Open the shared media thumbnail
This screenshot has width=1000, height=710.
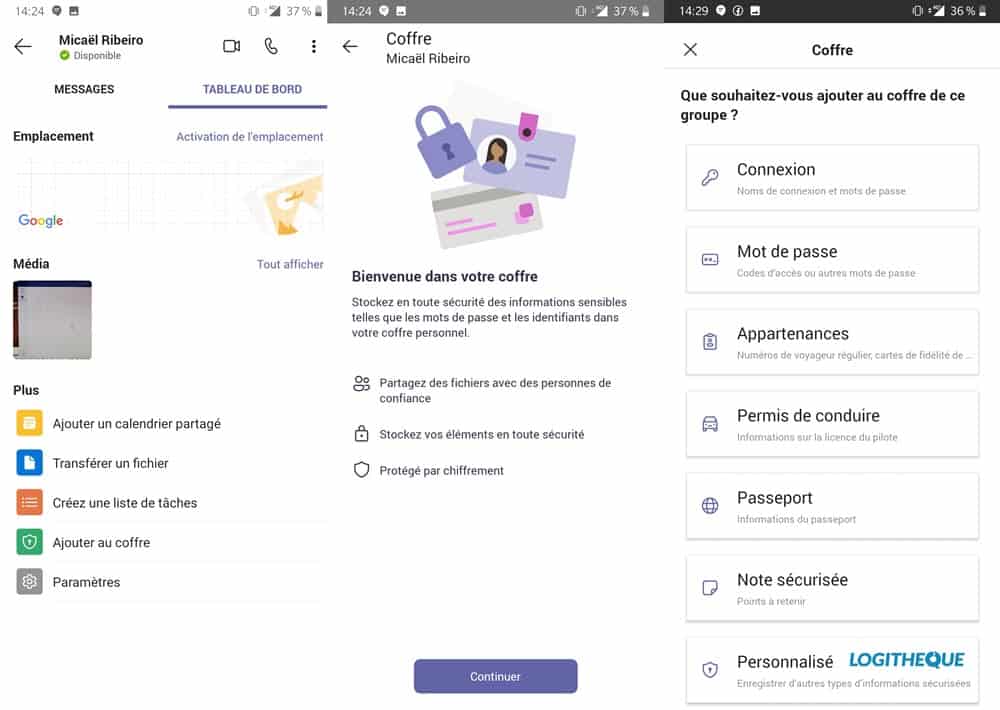[52, 320]
